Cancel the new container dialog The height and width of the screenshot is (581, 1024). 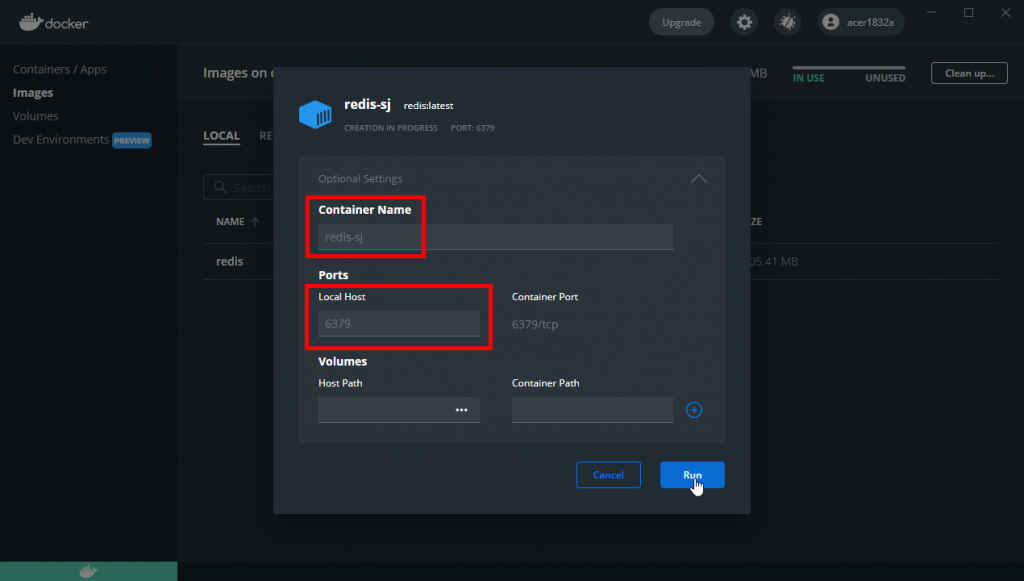(x=608, y=475)
